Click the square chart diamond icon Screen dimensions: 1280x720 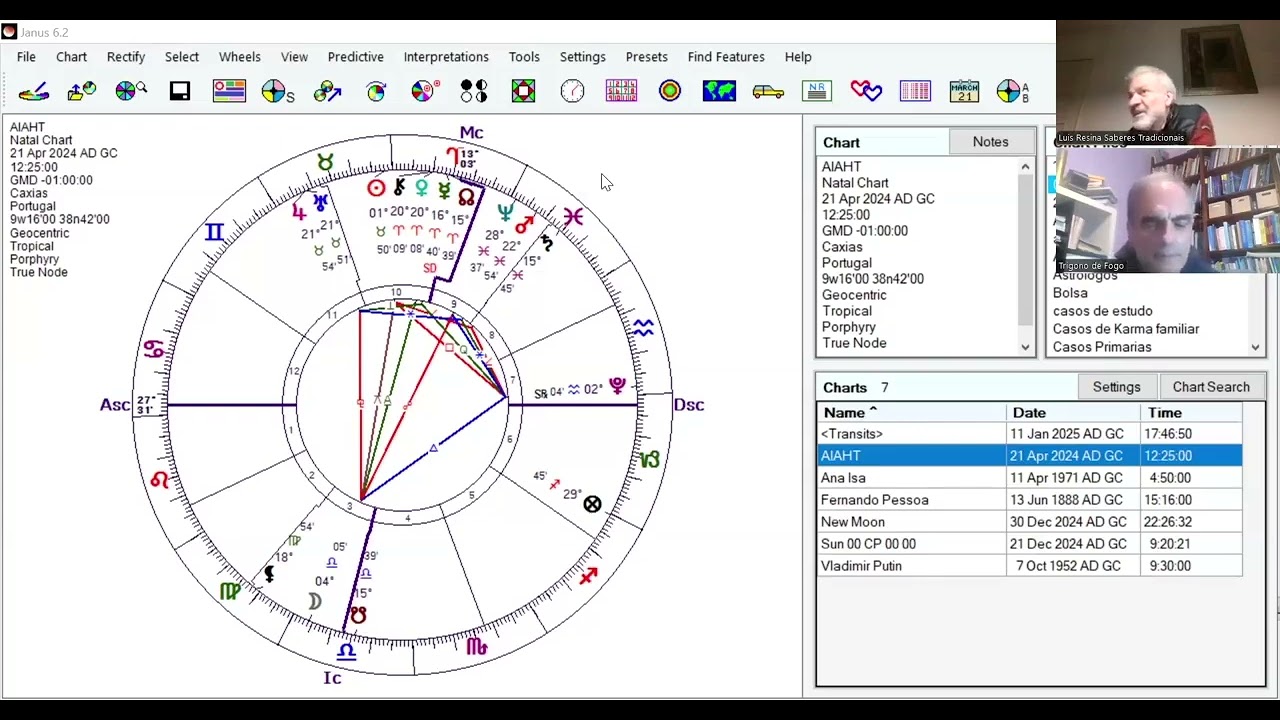tap(523, 92)
